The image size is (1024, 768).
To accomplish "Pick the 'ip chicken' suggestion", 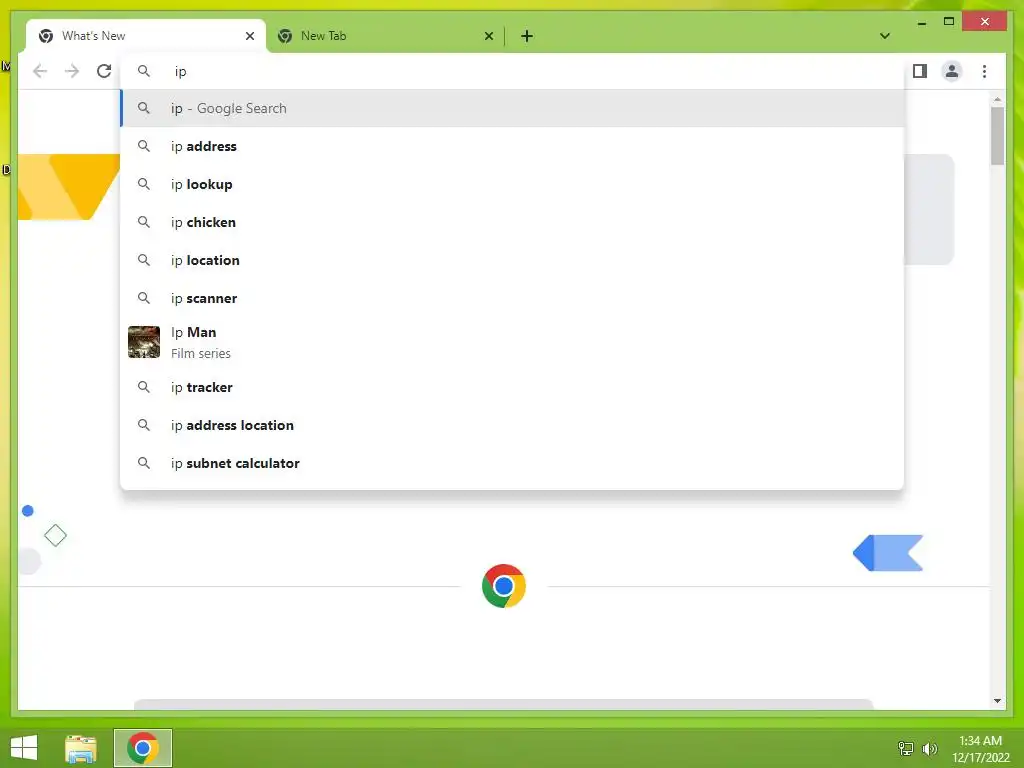I will tap(512, 222).
